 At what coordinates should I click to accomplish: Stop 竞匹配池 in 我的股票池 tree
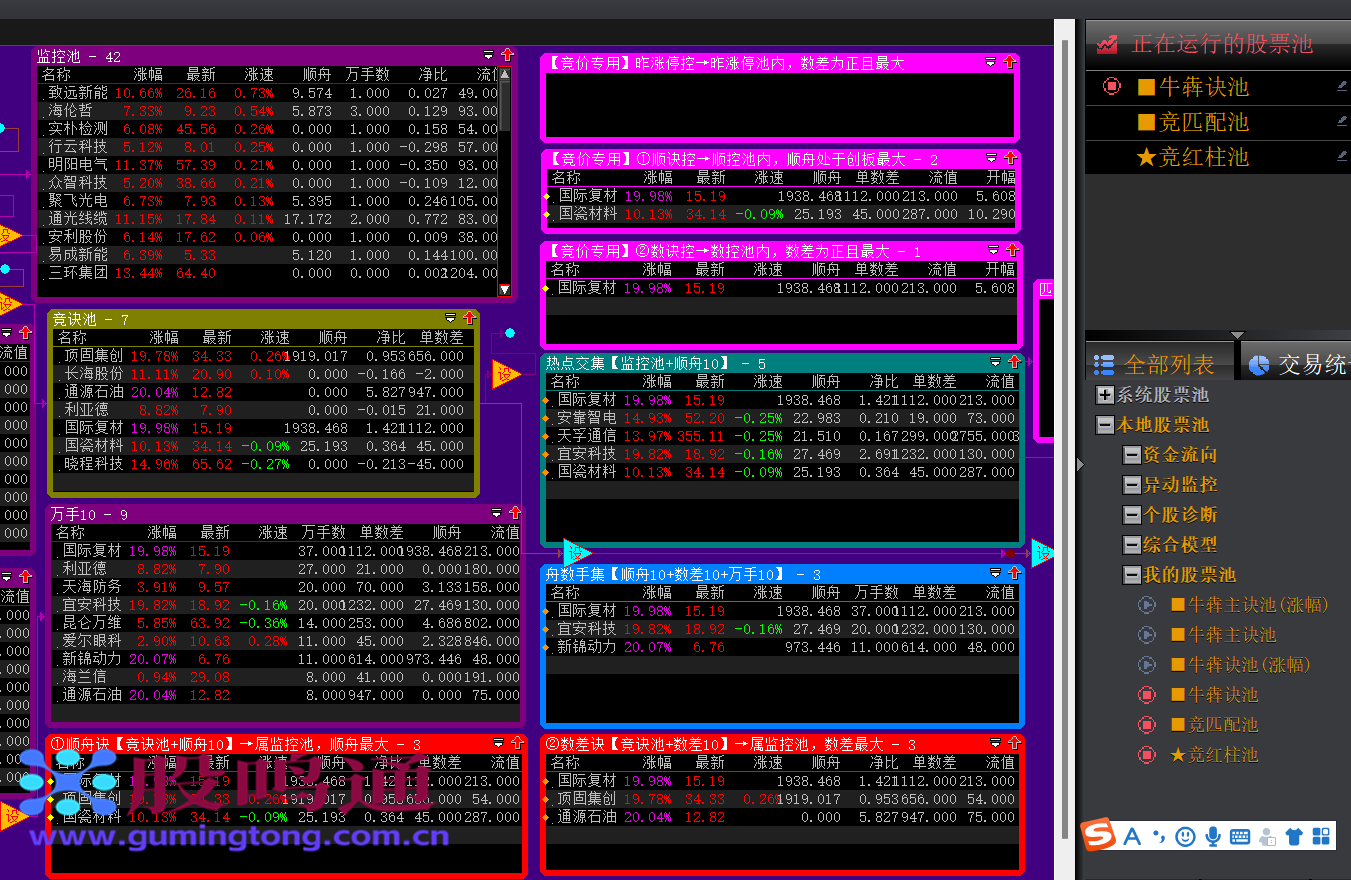pos(1147,725)
